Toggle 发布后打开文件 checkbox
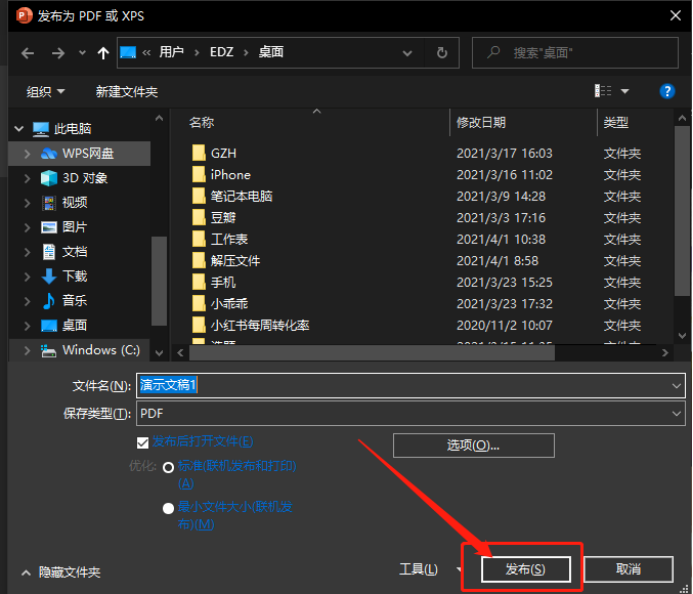 point(143,442)
